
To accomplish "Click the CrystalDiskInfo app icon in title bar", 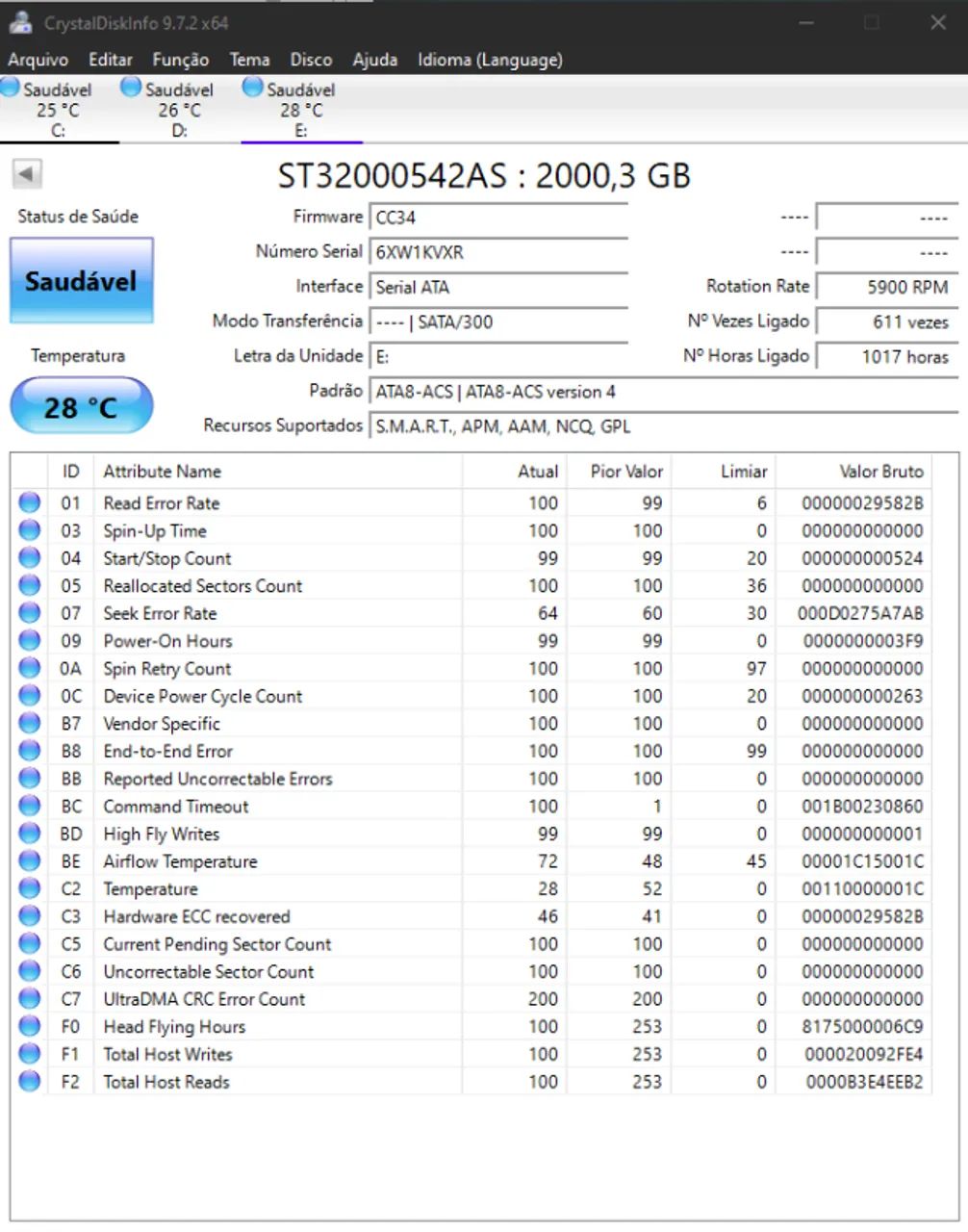I will pos(20,22).
